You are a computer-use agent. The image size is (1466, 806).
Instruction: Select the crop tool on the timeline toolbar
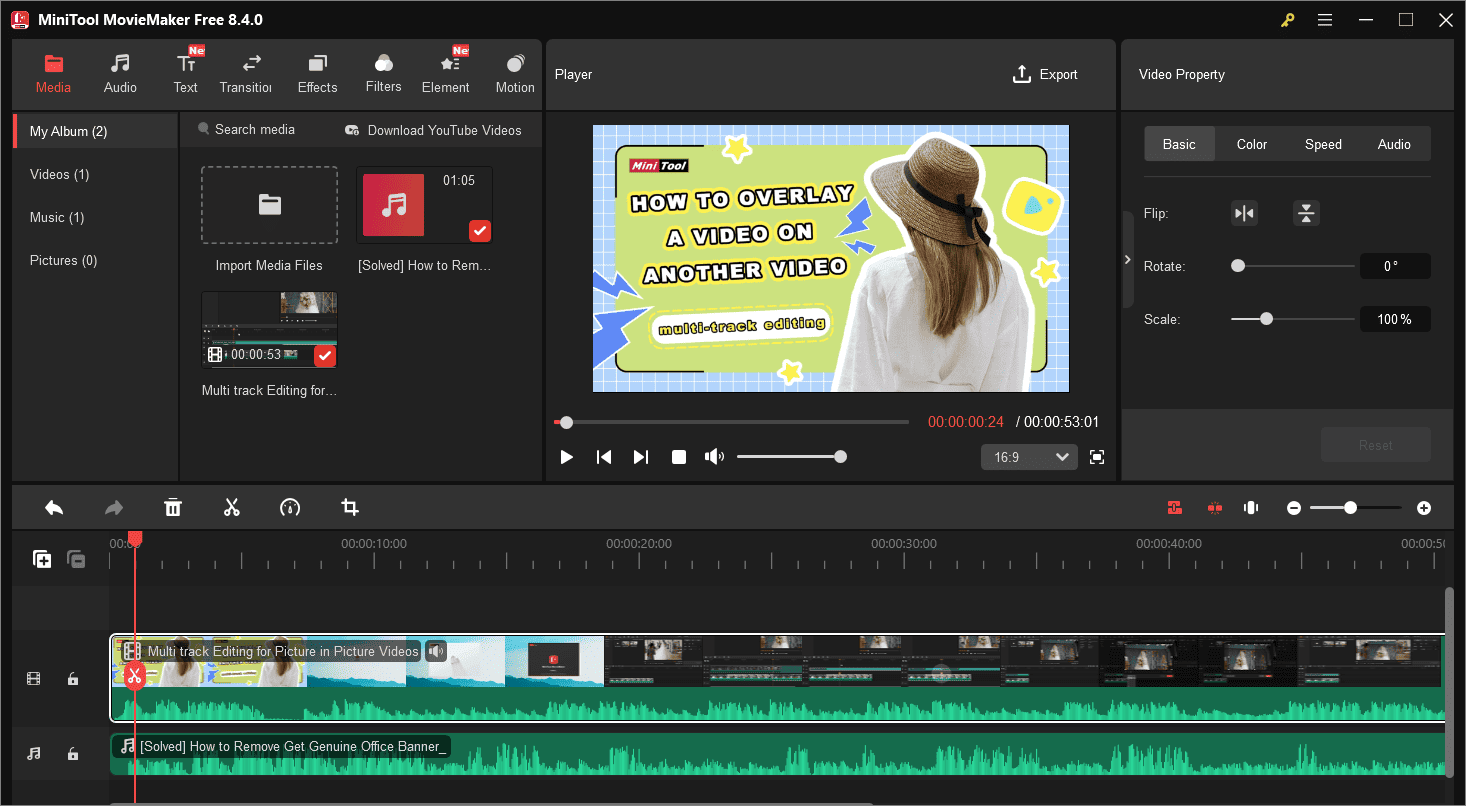[x=349, y=507]
